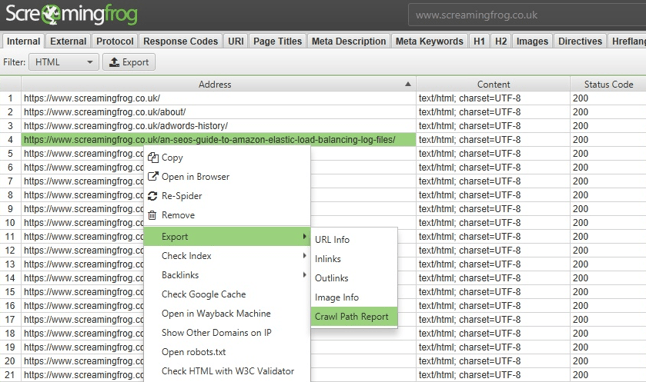
Task: Click the Remove trash can icon
Action: pyautogui.click(x=152, y=215)
